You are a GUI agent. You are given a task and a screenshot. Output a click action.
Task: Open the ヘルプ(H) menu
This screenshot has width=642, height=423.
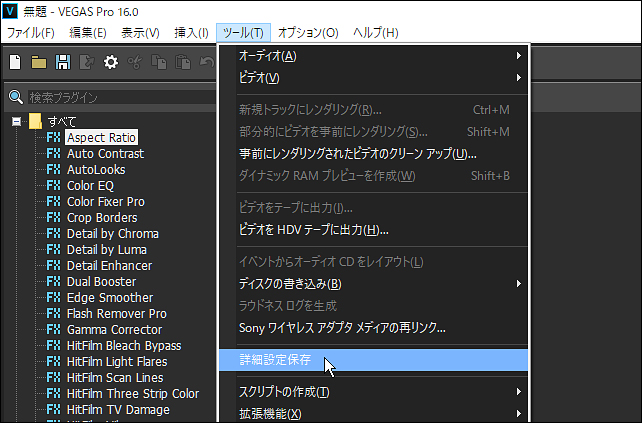(375, 32)
